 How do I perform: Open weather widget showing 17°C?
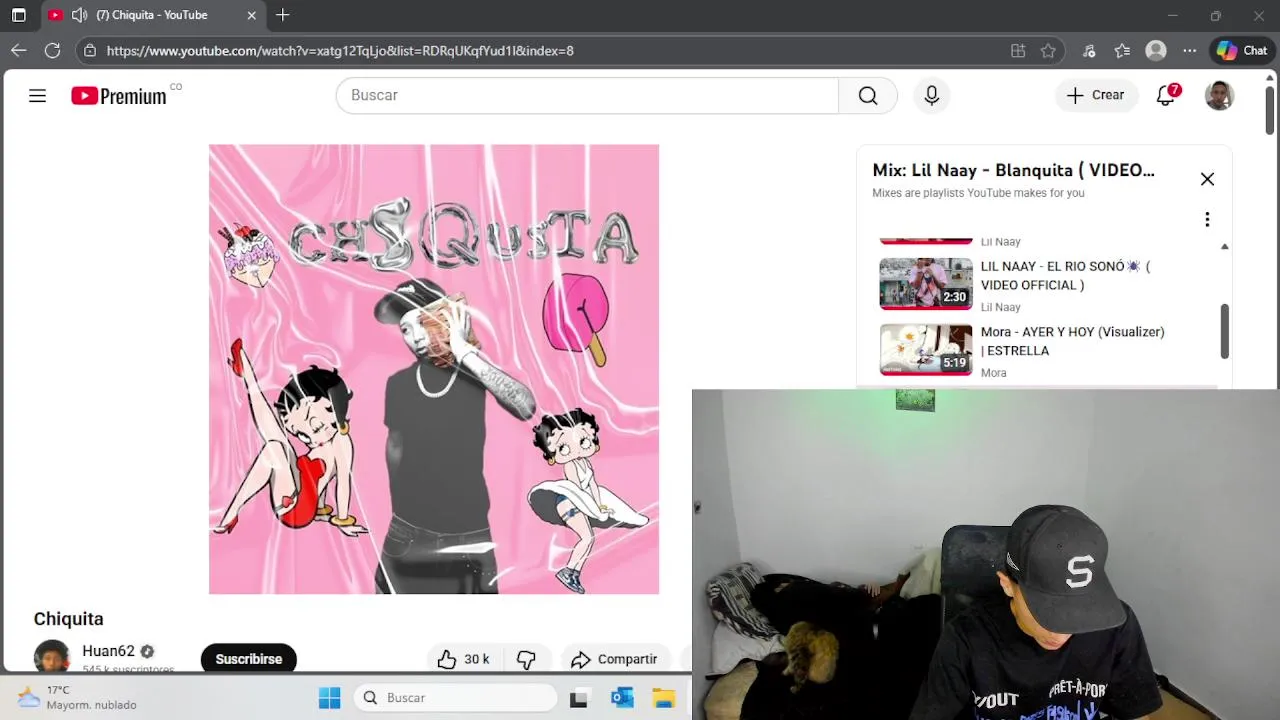(78, 697)
